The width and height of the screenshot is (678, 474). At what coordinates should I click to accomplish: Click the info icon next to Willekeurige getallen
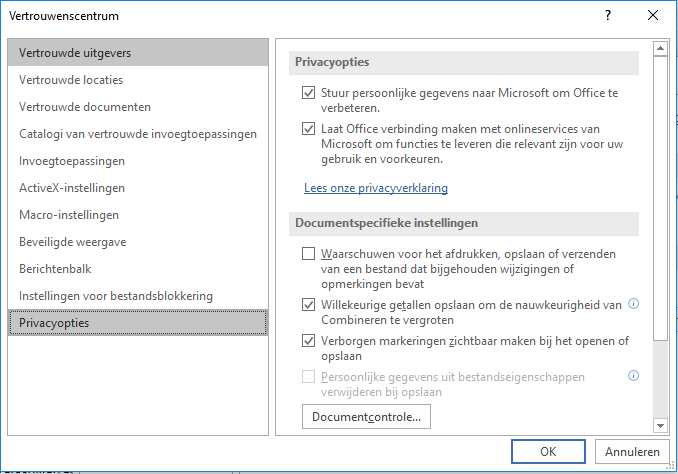(633, 304)
